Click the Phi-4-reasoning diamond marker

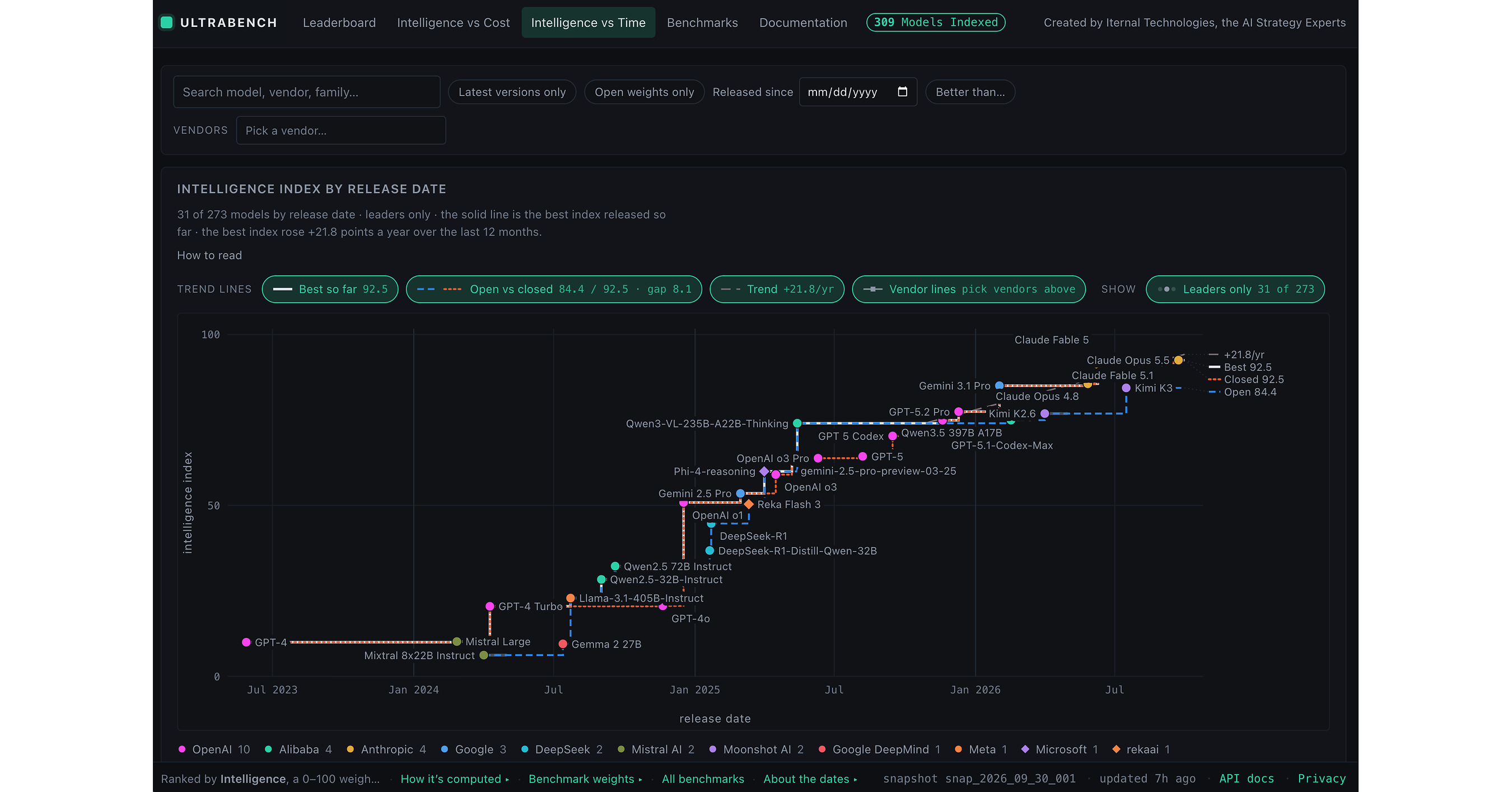[764, 472]
